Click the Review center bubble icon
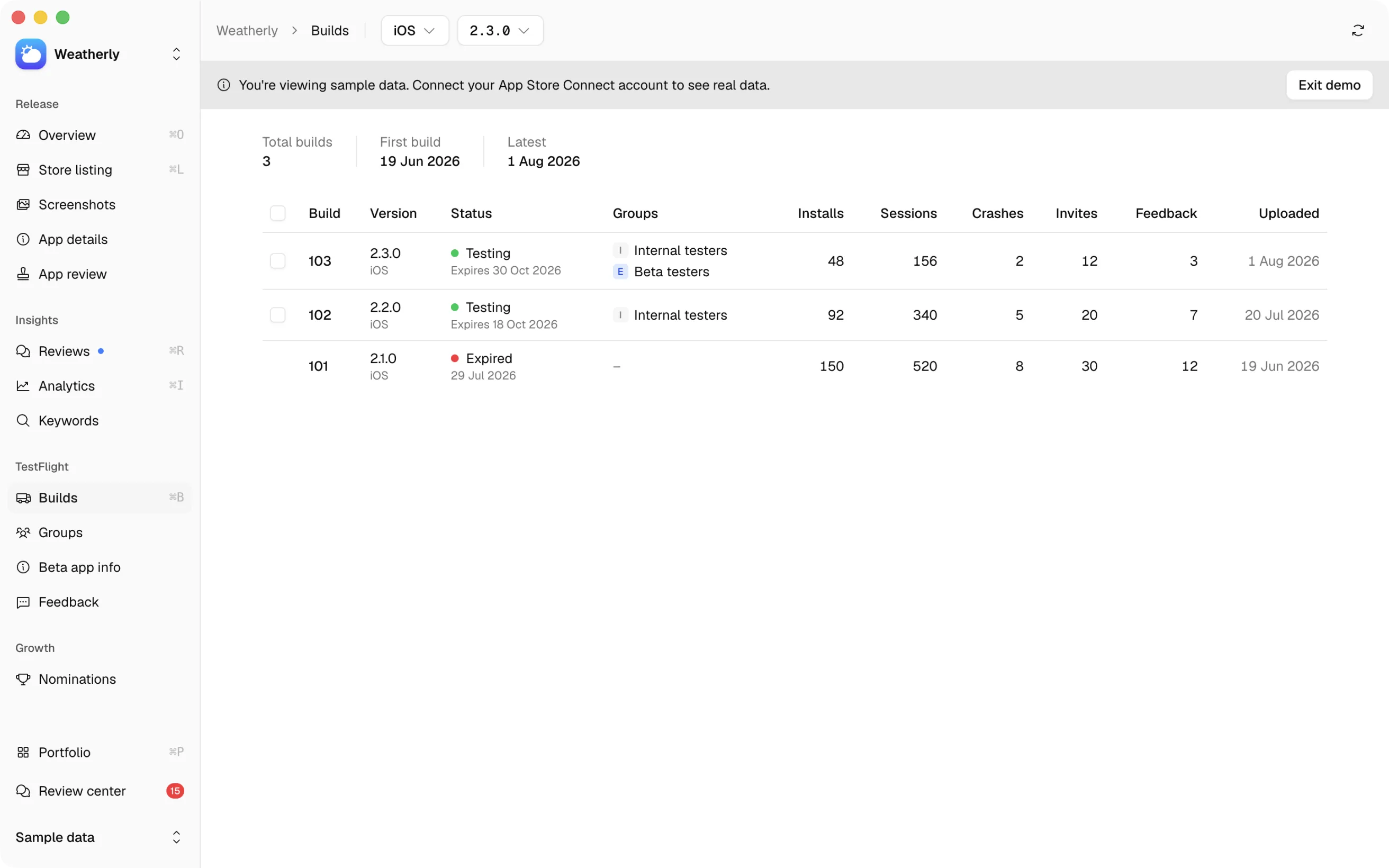Viewport: 1389px width, 868px height. pos(23,791)
